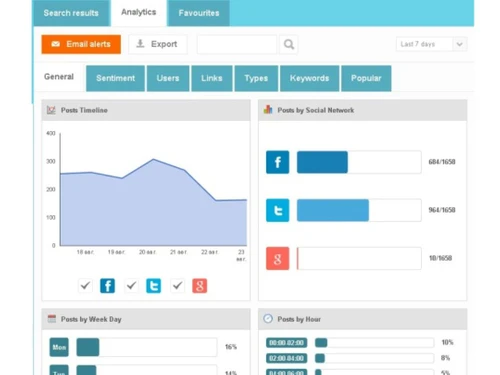The width and height of the screenshot is (500, 375).
Task: Switch to the Analytics tab
Action: [x=139, y=12]
